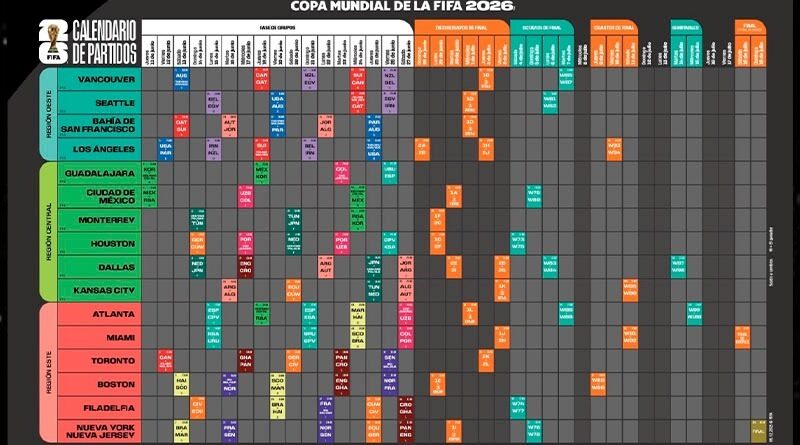The height and width of the screenshot is (445, 800).
Task: Open the CAN match cell in Toronto row
Action: click(x=165, y=360)
